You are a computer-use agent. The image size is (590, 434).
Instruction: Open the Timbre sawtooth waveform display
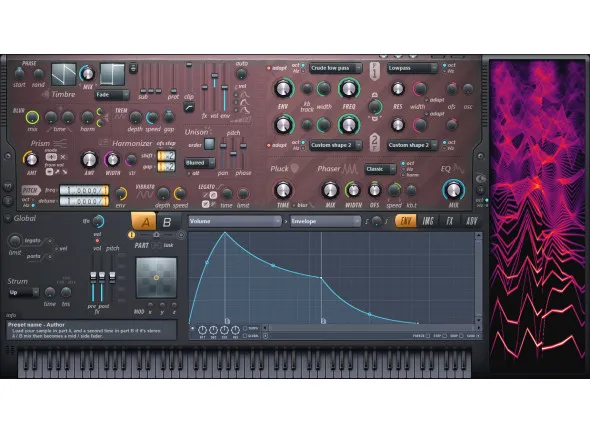pyautogui.click(x=64, y=74)
